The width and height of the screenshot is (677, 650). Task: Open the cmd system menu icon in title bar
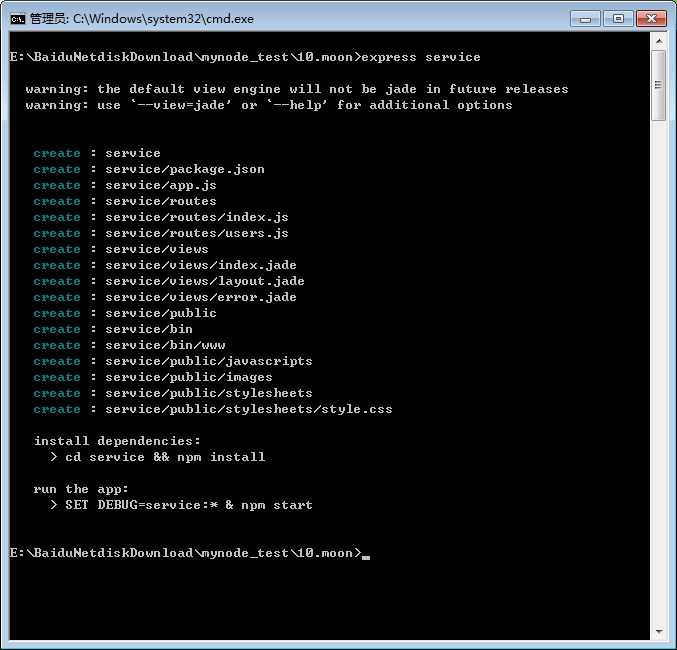pos(18,19)
